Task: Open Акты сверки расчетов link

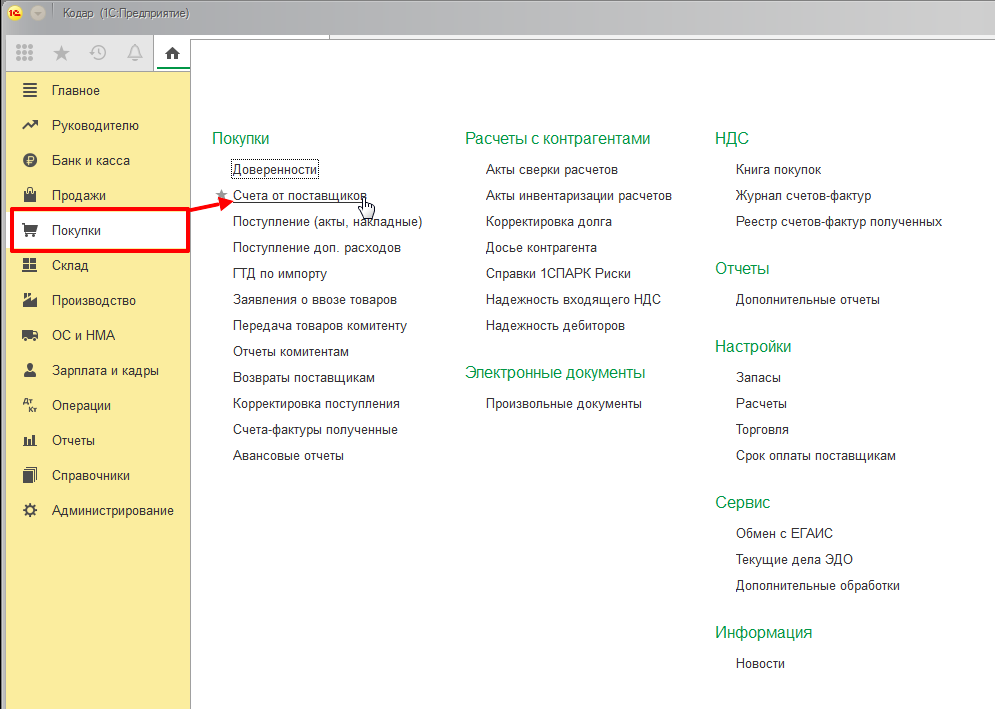Action: click(x=551, y=169)
